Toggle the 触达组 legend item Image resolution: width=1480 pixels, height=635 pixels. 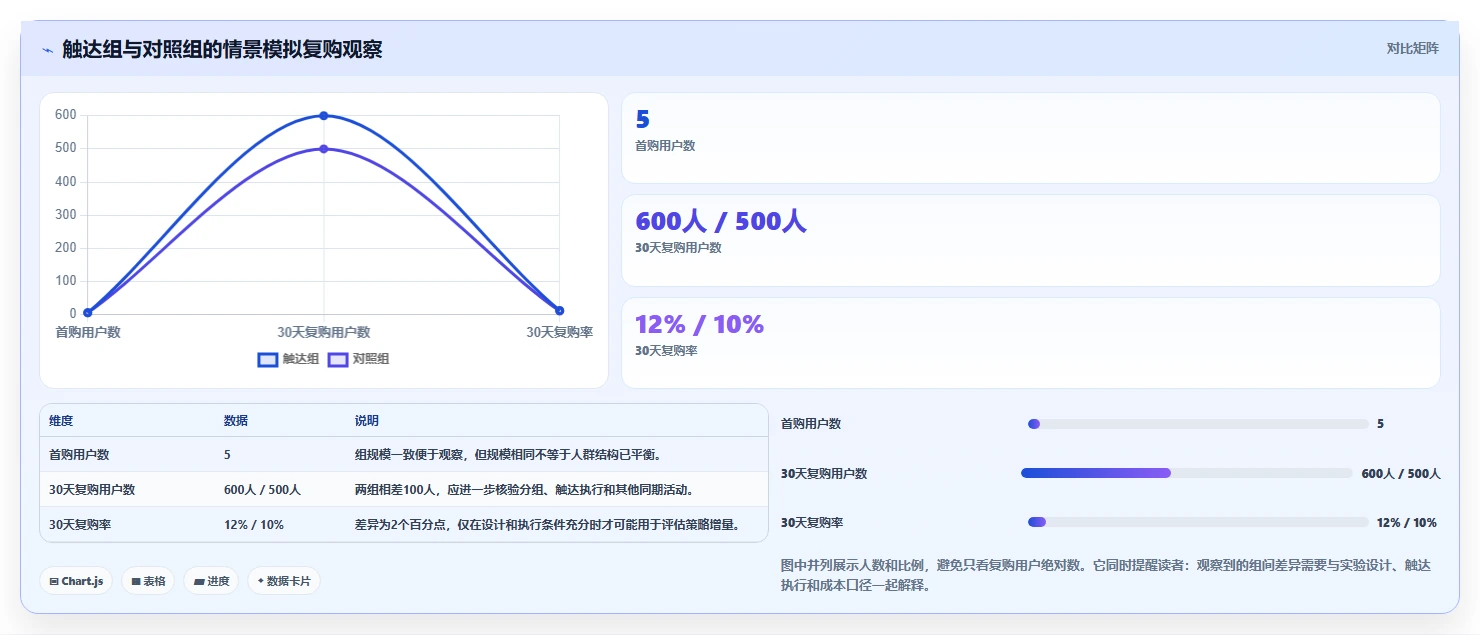pos(288,359)
